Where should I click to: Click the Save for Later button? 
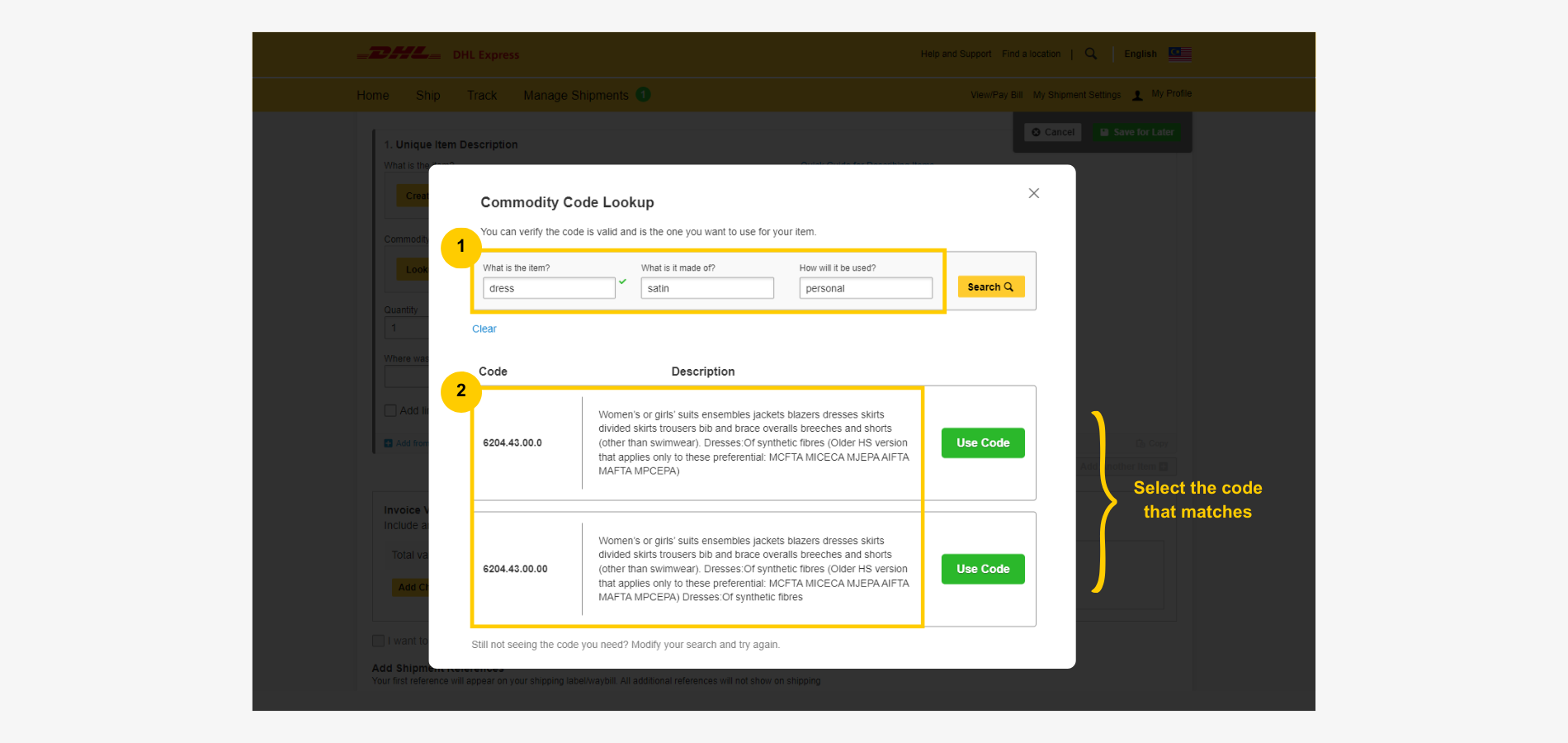[x=1136, y=132]
